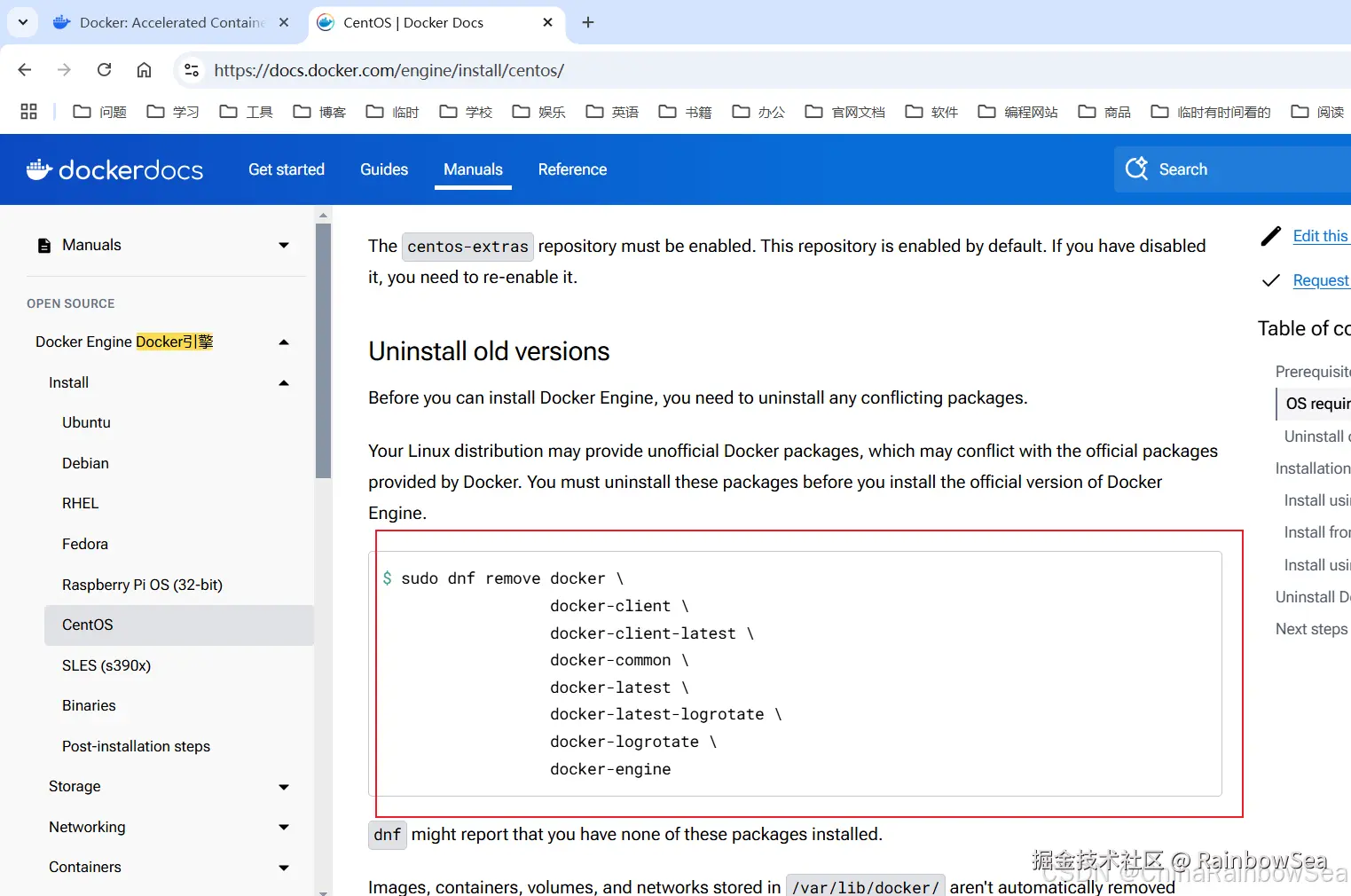Click the Edit this page link
Viewport: 1351px width, 896px height.
pyautogui.click(x=1320, y=235)
